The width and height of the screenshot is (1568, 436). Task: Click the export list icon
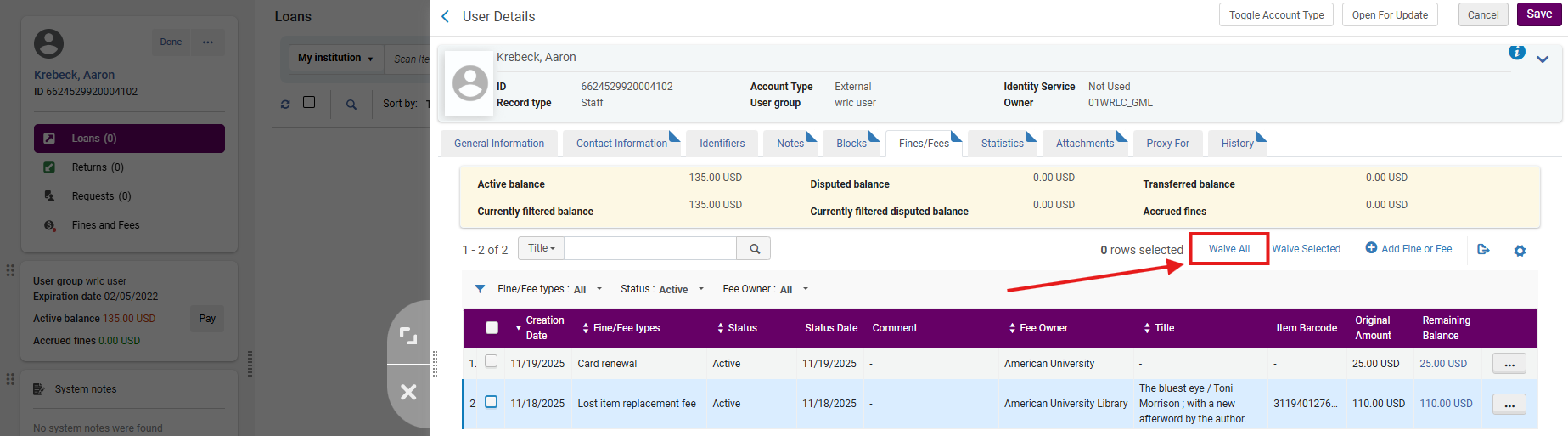coord(1483,249)
